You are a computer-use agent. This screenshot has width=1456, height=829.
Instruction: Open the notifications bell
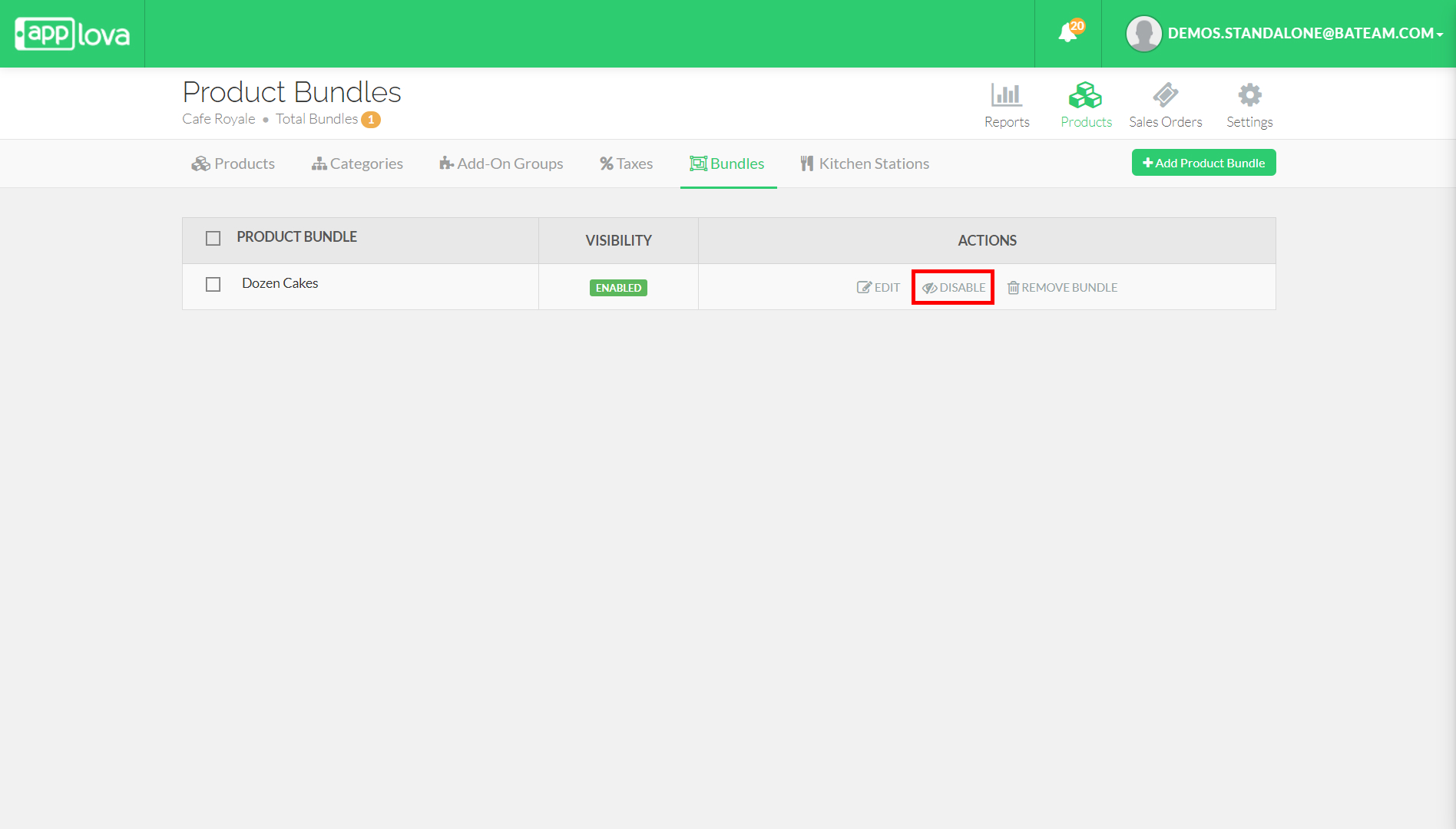1067,33
